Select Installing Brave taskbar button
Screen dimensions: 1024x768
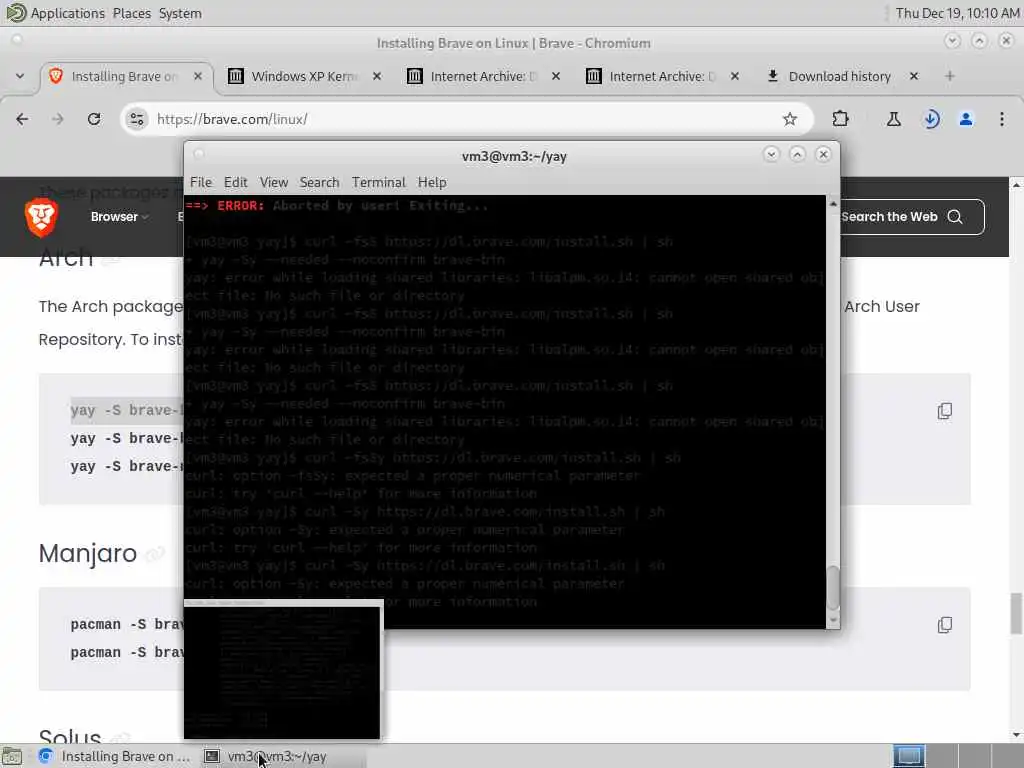[x=115, y=756]
